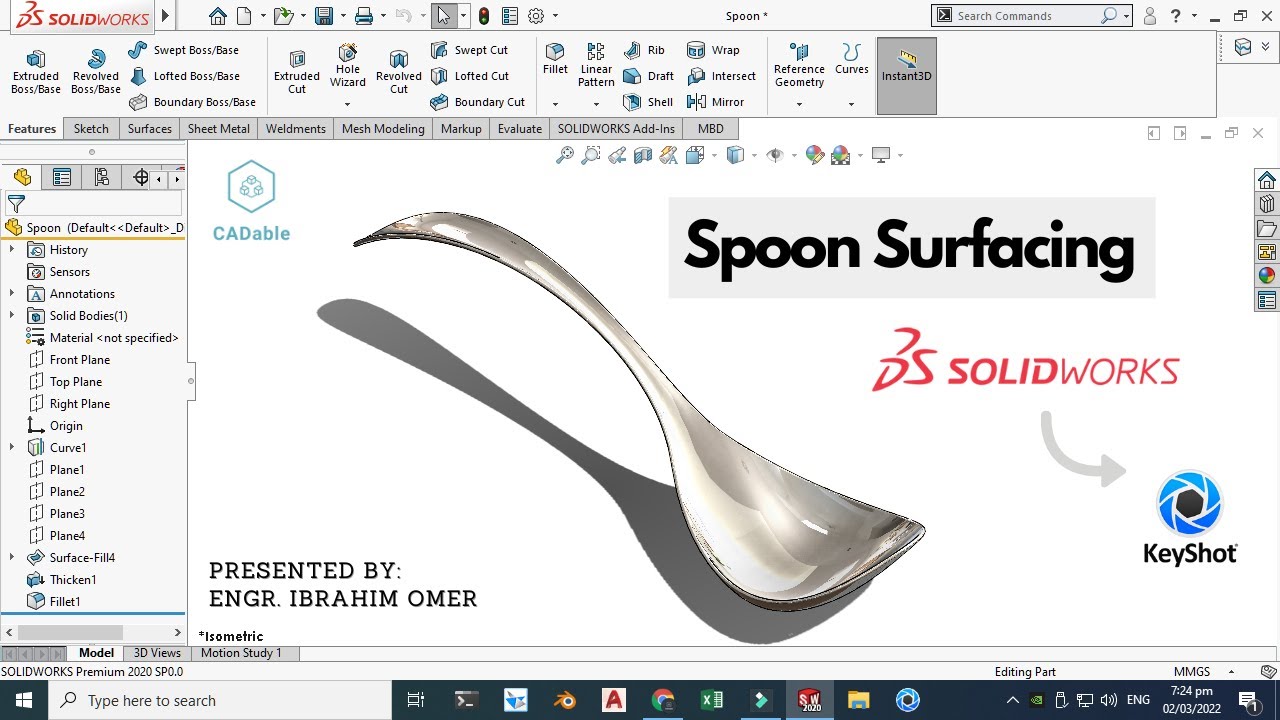Open the Reference Geometry dropdown arrow
The height and width of the screenshot is (720, 1280).
[799, 104]
